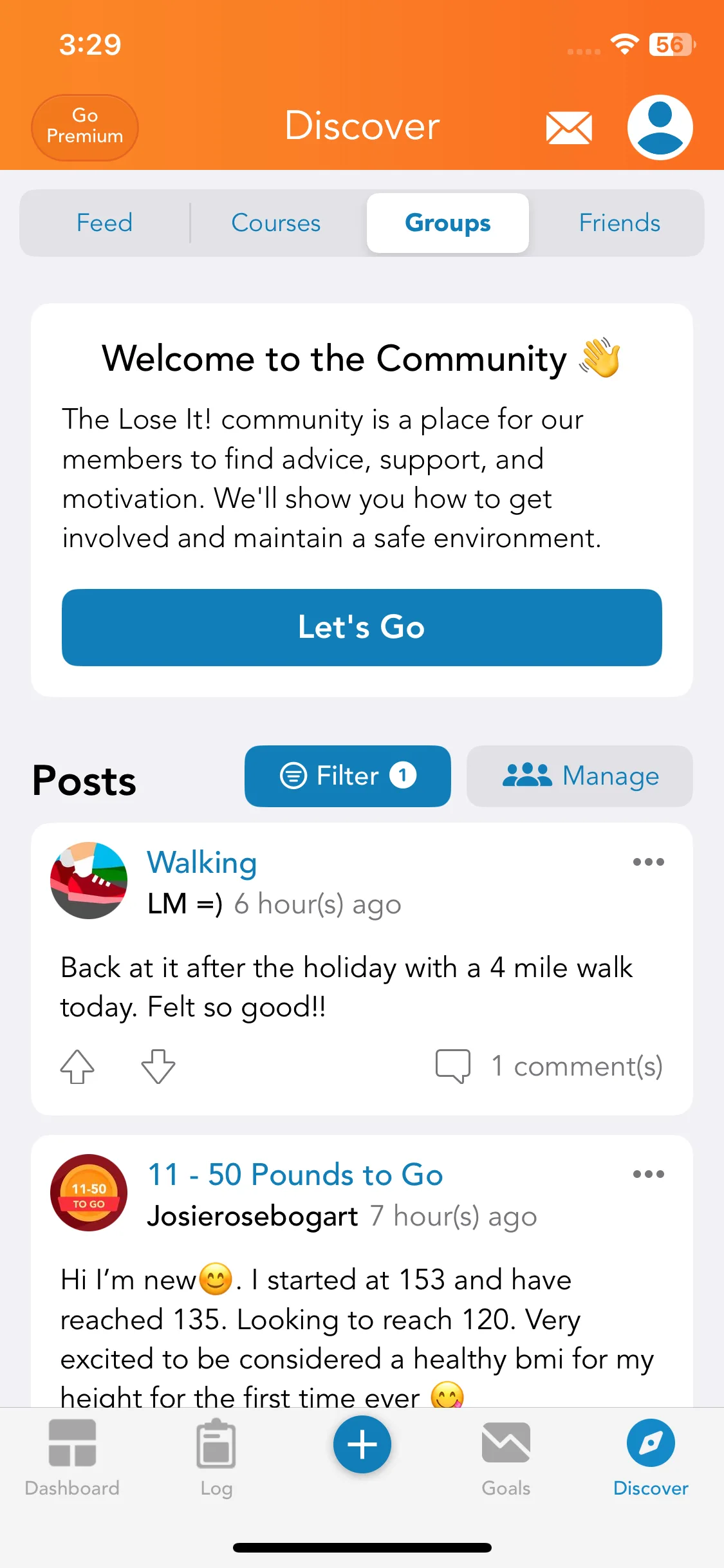724x1568 pixels.
Task: Open the Manage groups button
Action: [x=580, y=776]
